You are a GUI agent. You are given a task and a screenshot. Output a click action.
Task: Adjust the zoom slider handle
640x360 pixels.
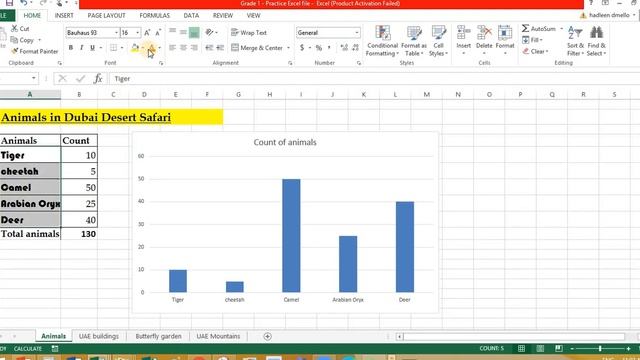tap(600, 349)
